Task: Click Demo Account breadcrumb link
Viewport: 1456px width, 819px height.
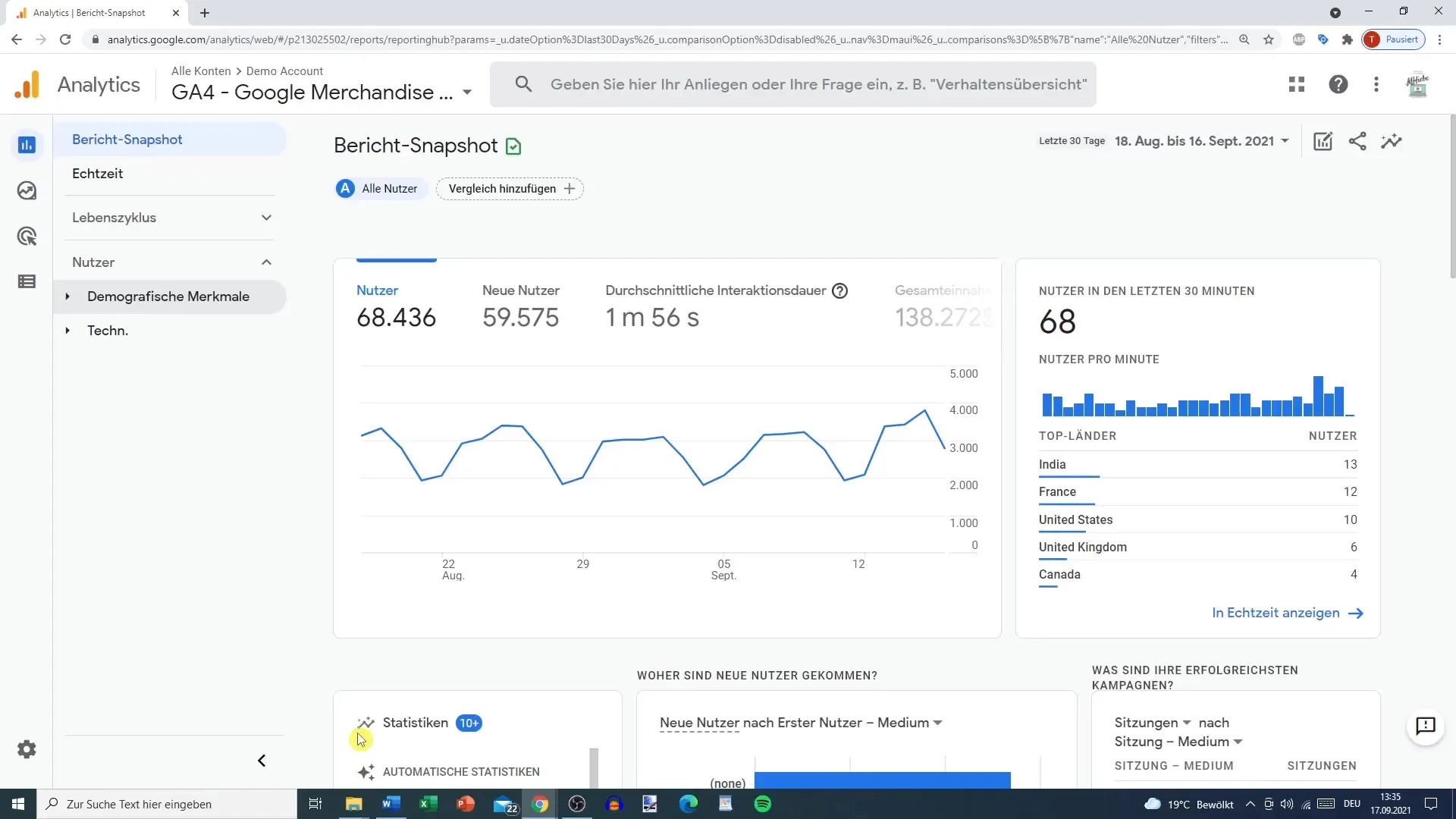Action: [284, 71]
